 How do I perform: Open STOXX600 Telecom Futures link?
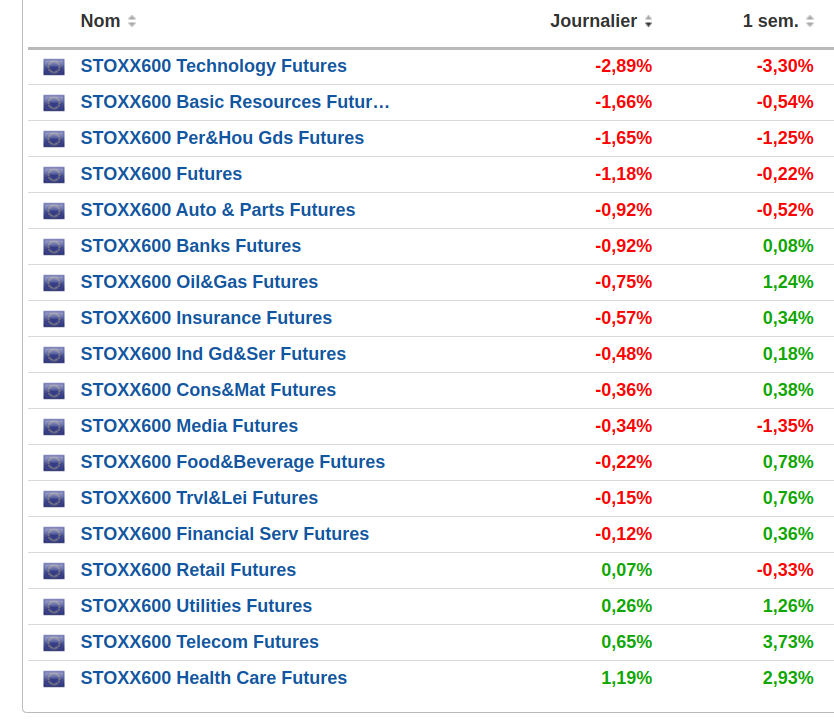[x=200, y=642]
